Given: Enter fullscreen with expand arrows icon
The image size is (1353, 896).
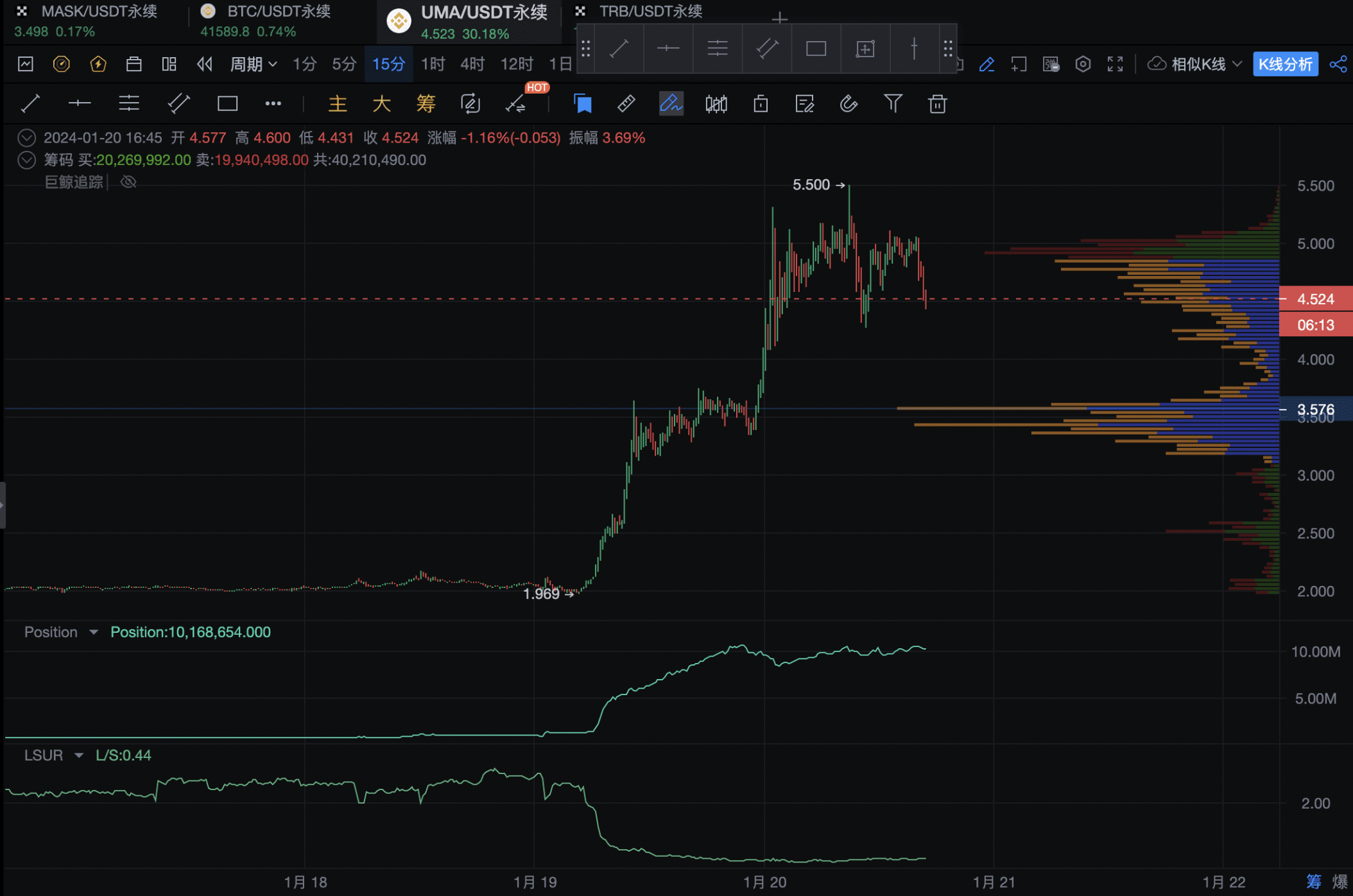Looking at the screenshot, I should pos(1115,64).
